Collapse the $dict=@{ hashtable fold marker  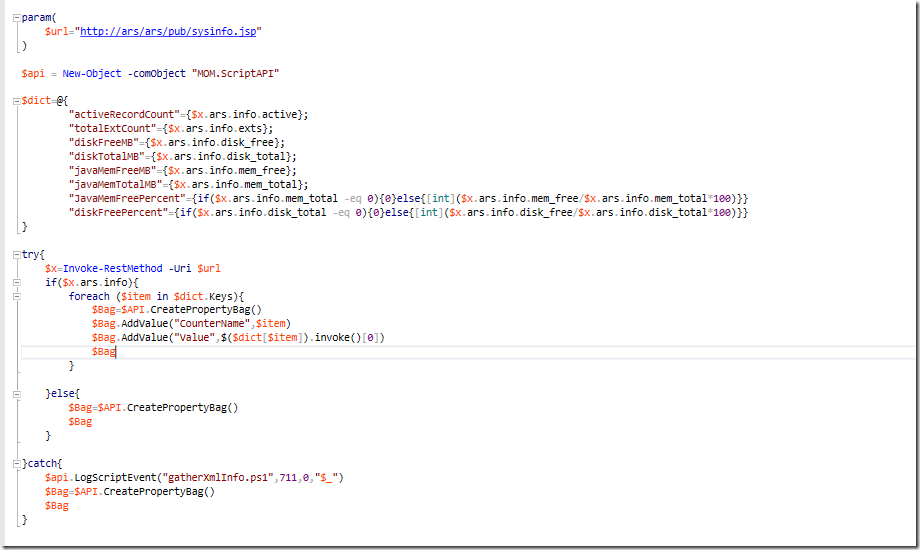(17, 101)
